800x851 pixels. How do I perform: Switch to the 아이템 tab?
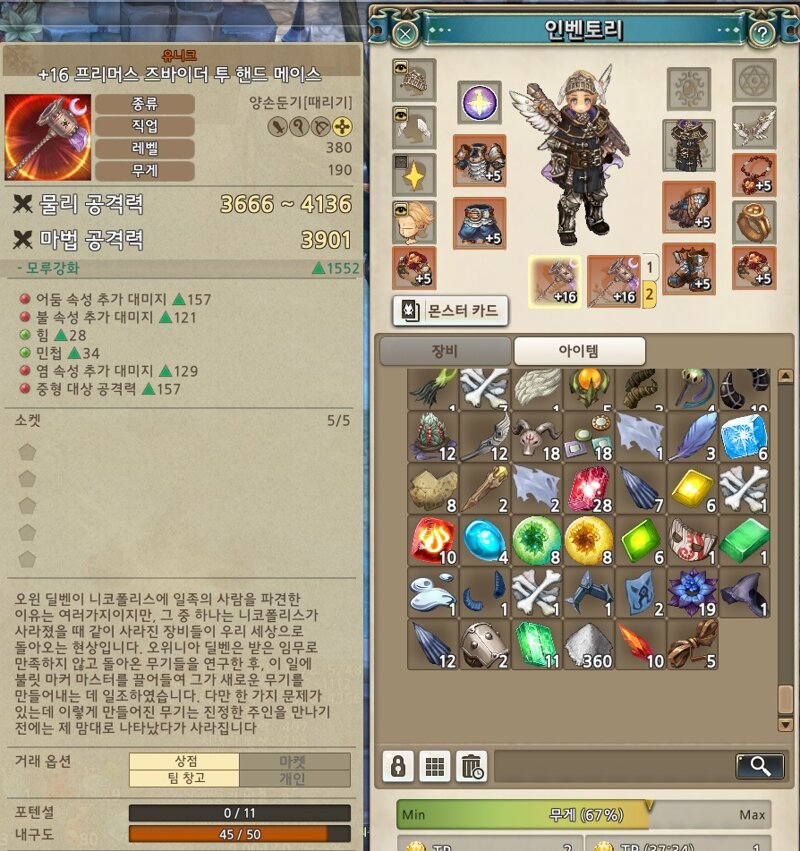click(x=579, y=351)
